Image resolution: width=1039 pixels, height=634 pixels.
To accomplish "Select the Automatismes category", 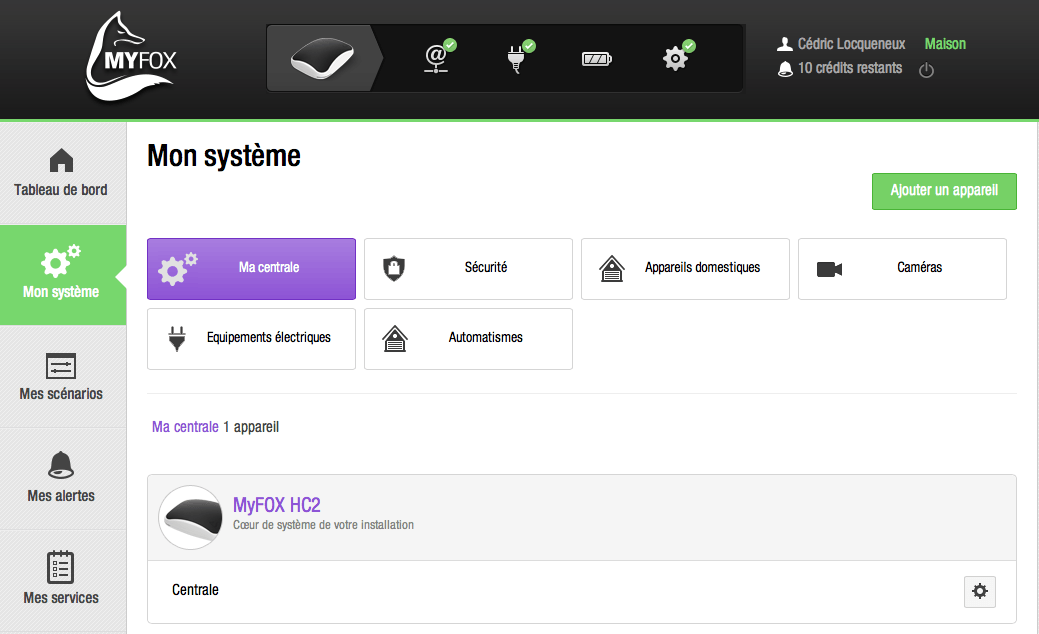I will (468, 339).
